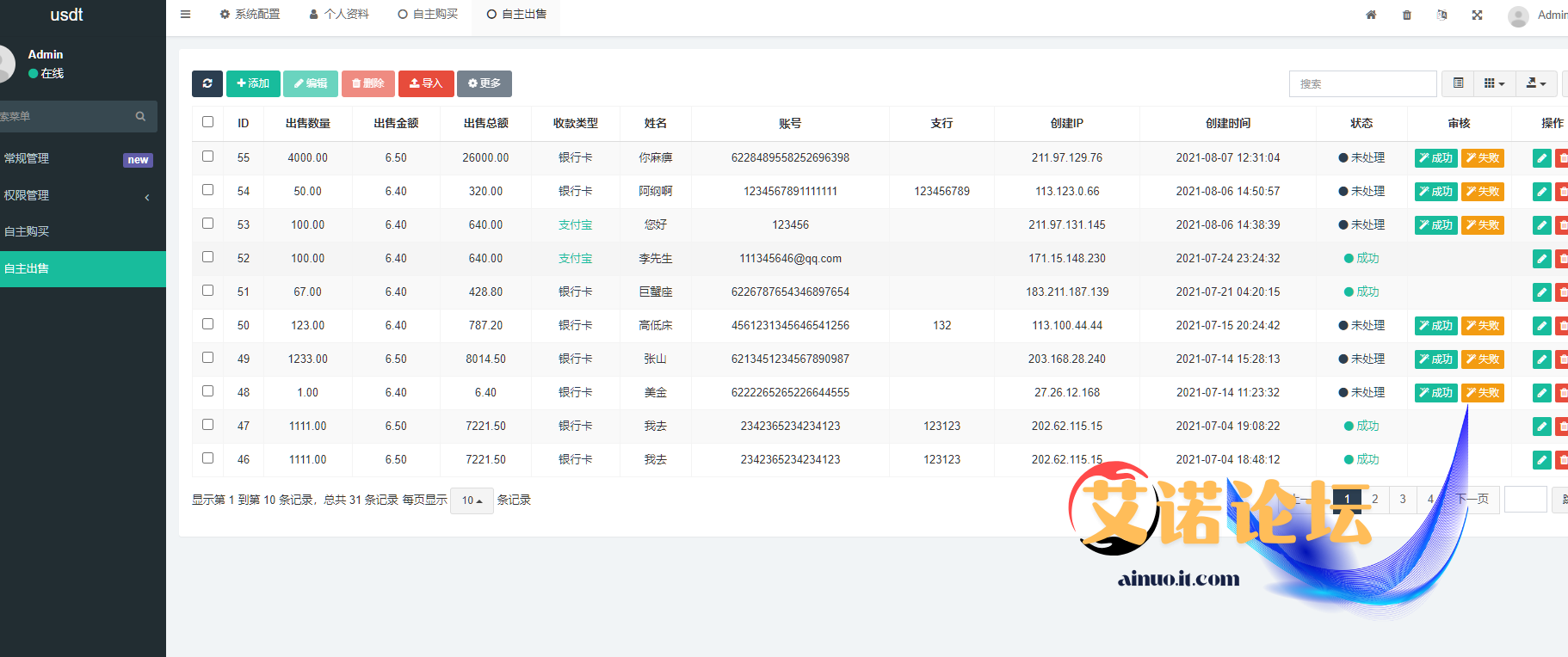Image resolution: width=1568 pixels, height=657 pixels.
Task: Toggle the sidebar hamburger menu icon
Action: 185,15
